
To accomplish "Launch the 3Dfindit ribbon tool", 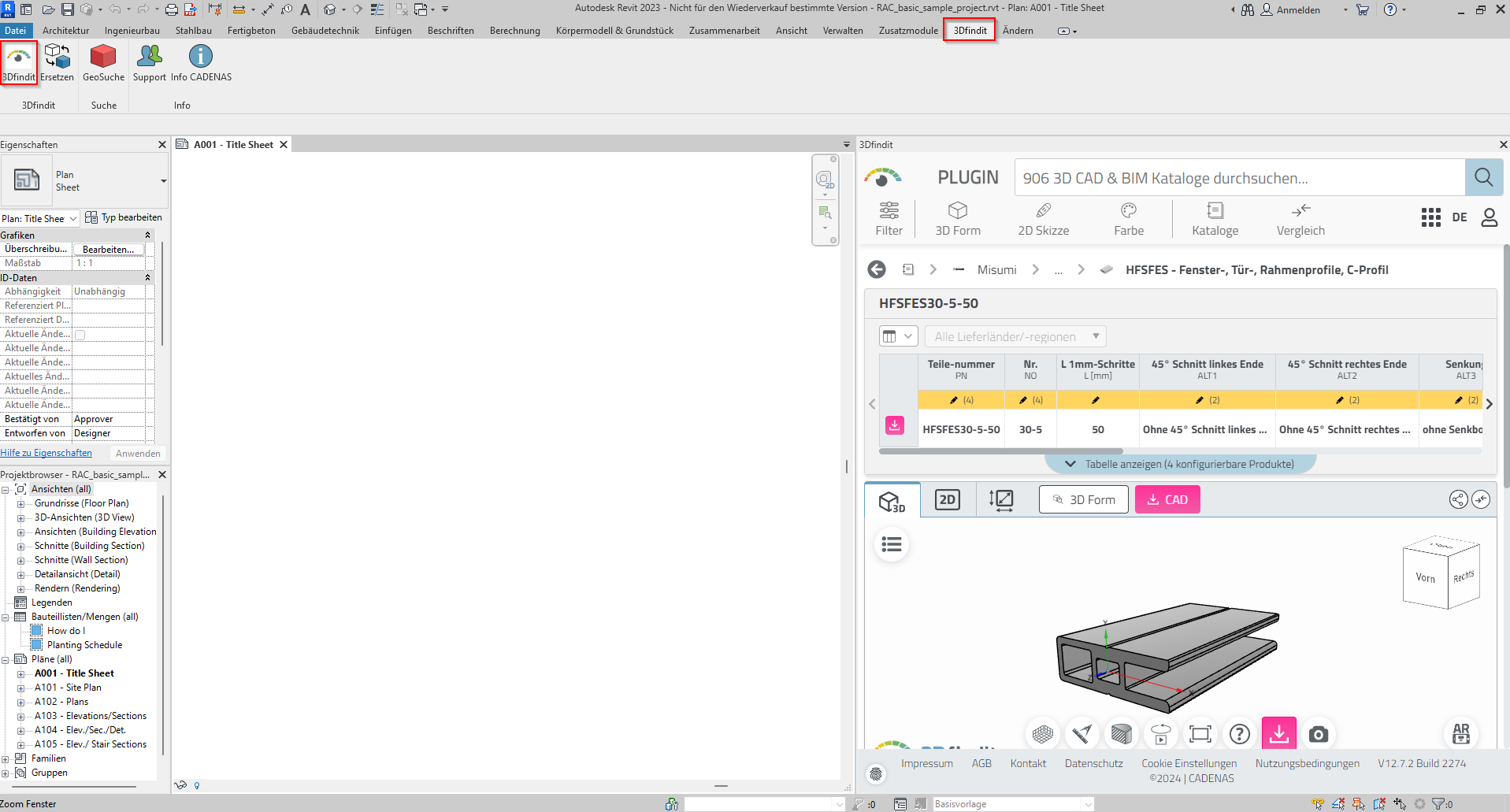I will pyautogui.click(x=19, y=62).
